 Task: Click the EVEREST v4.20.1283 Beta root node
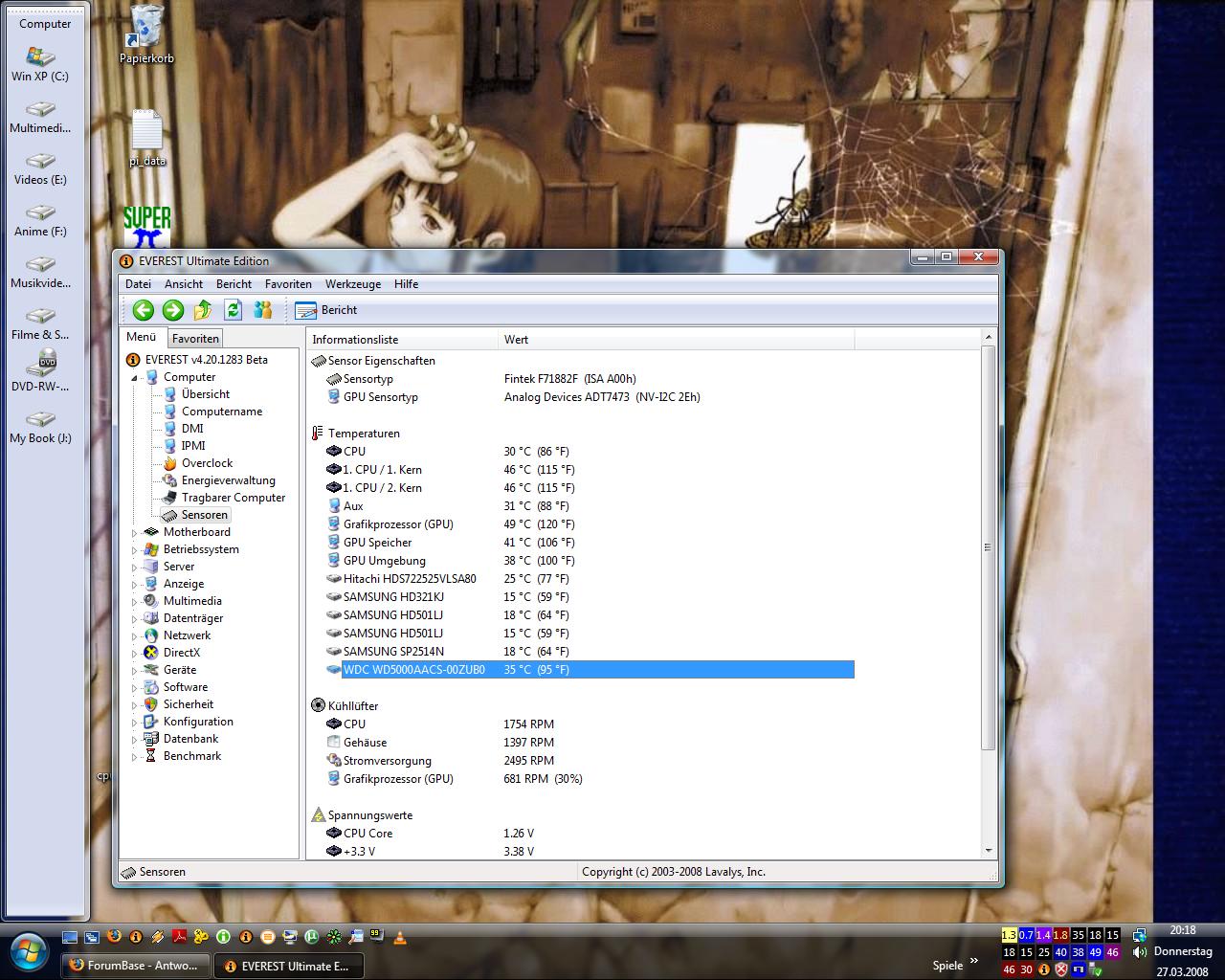click(206, 360)
